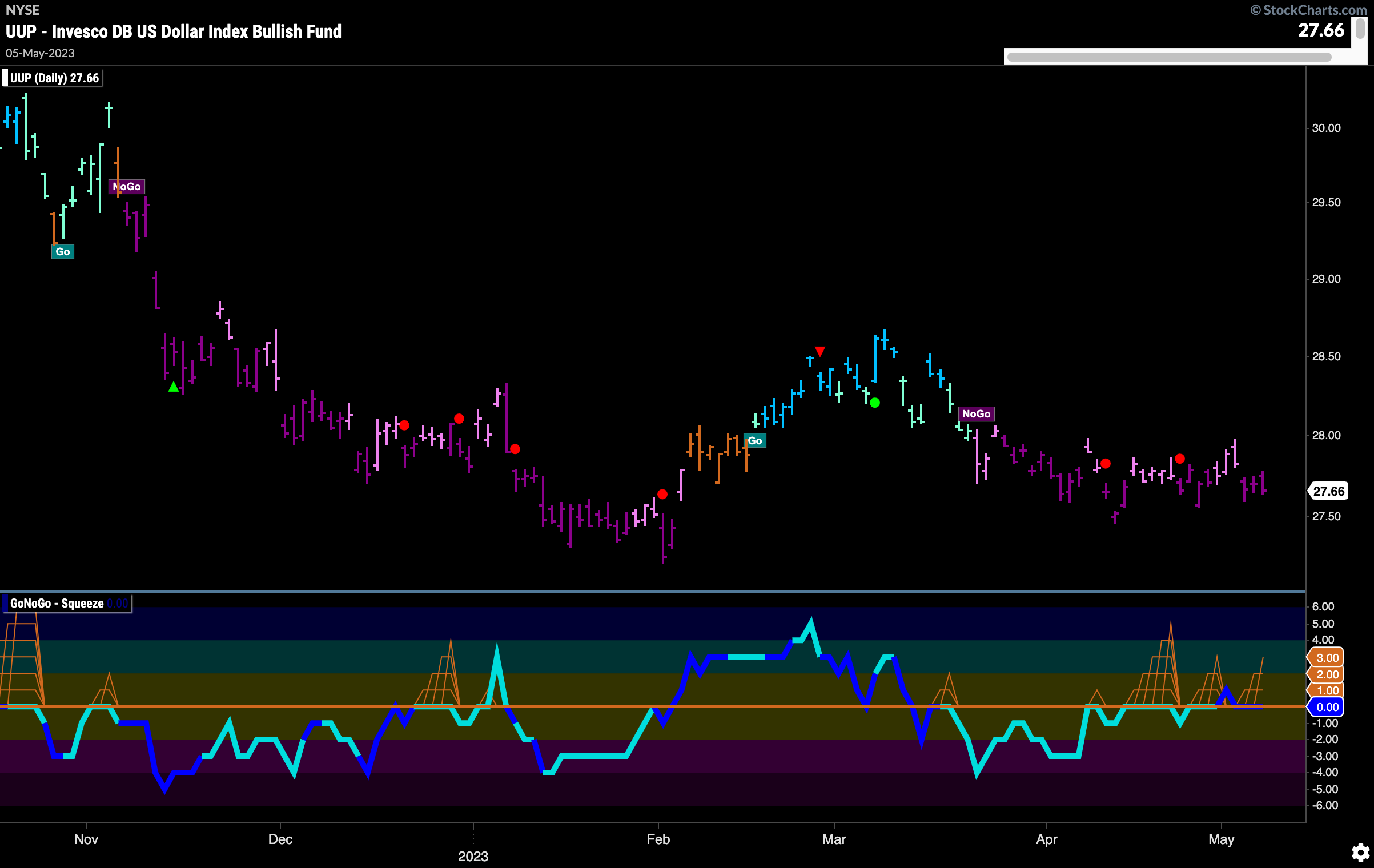The height and width of the screenshot is (868, 1374).
Task: Click the 2023 year label
Action: (473, 856)
